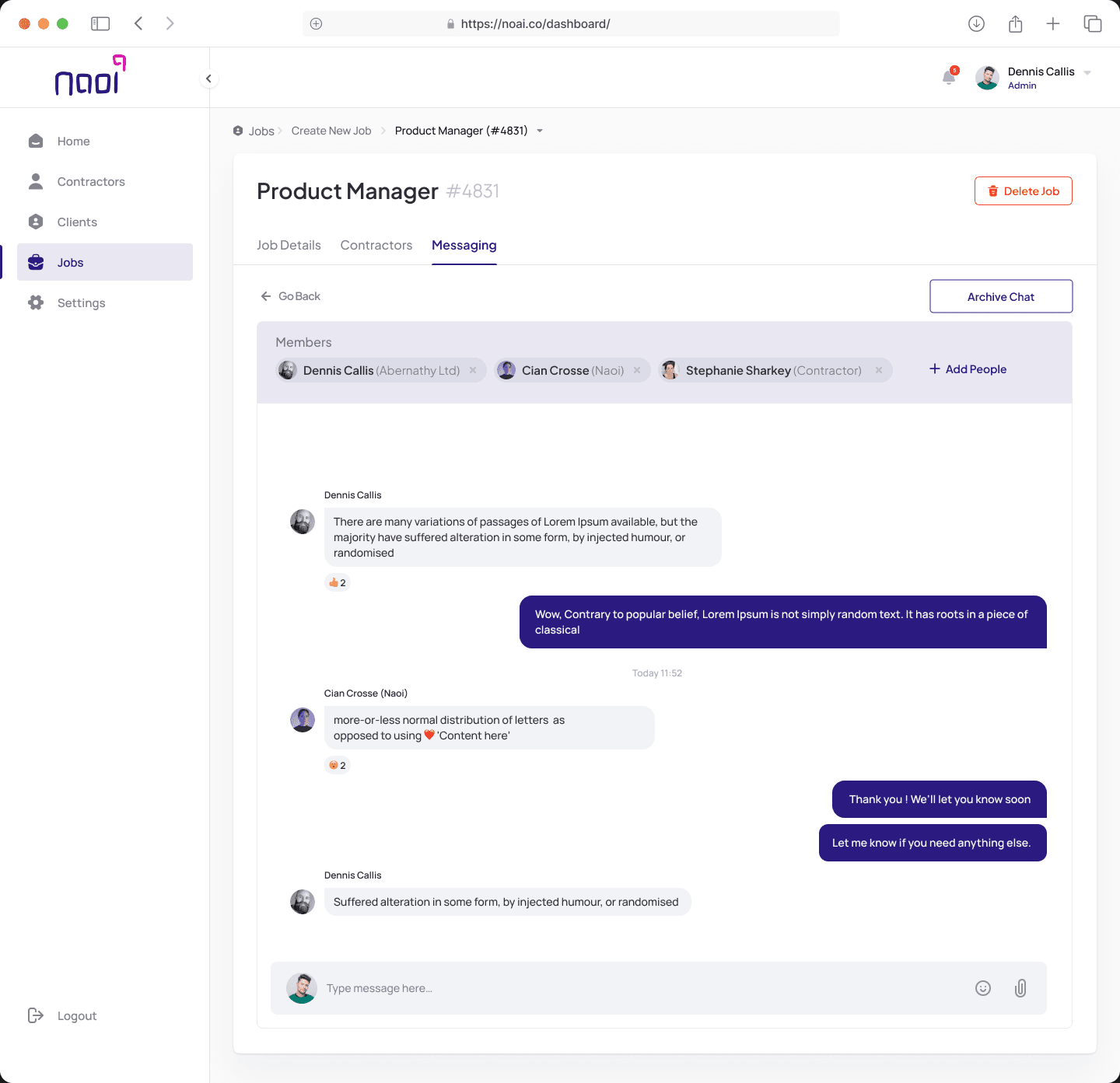Toggle the browser sidebar panel icon

pos(100,23)
